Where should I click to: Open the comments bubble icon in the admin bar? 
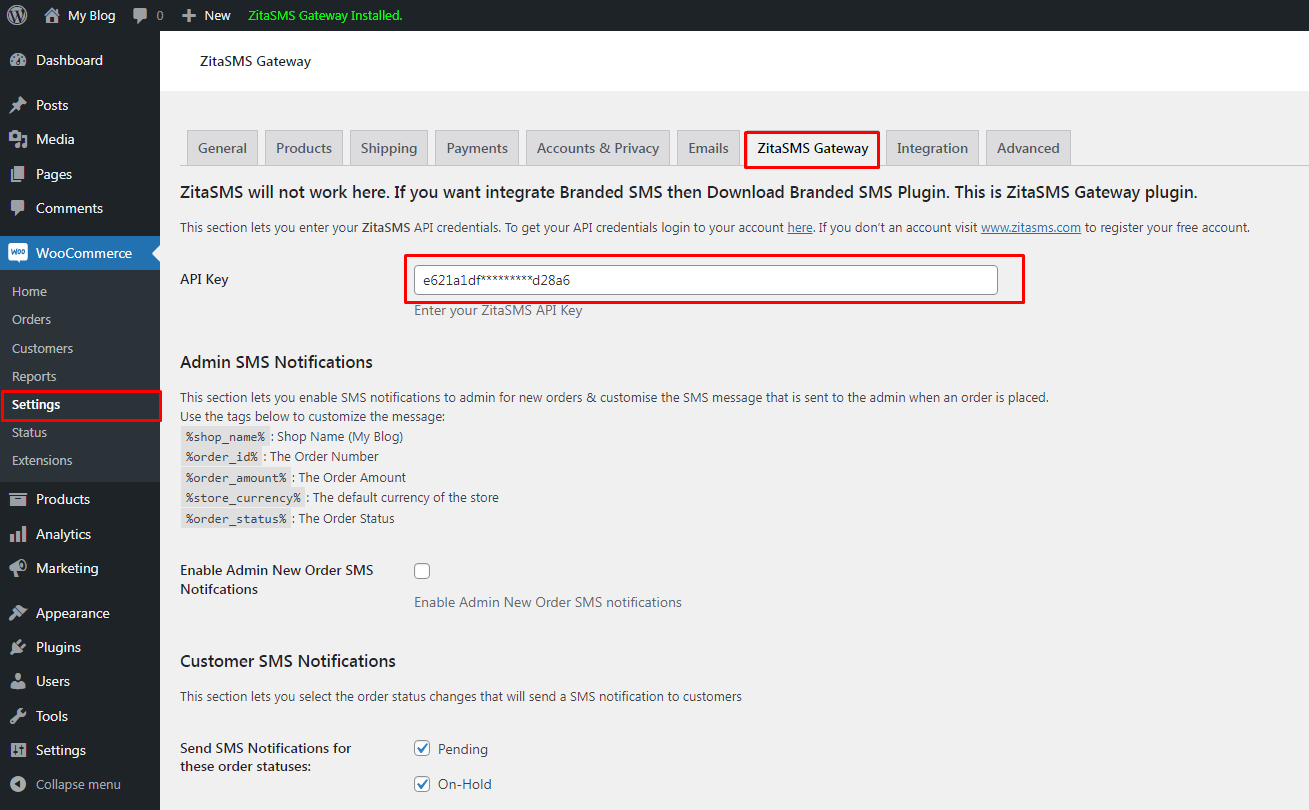141,16
